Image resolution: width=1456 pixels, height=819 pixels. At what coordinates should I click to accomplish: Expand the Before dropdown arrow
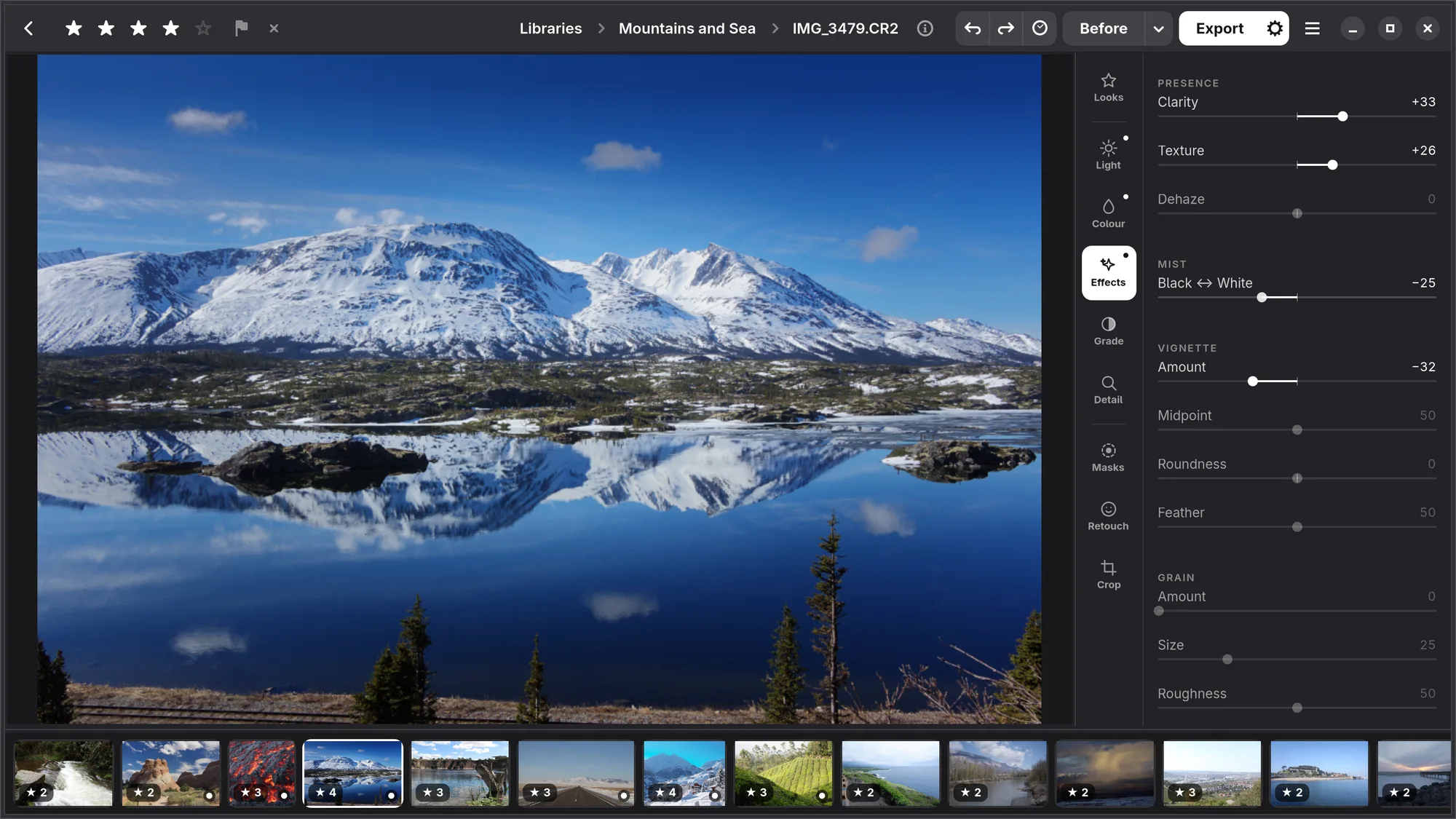pyautogui.click(x=1158, y=28)
